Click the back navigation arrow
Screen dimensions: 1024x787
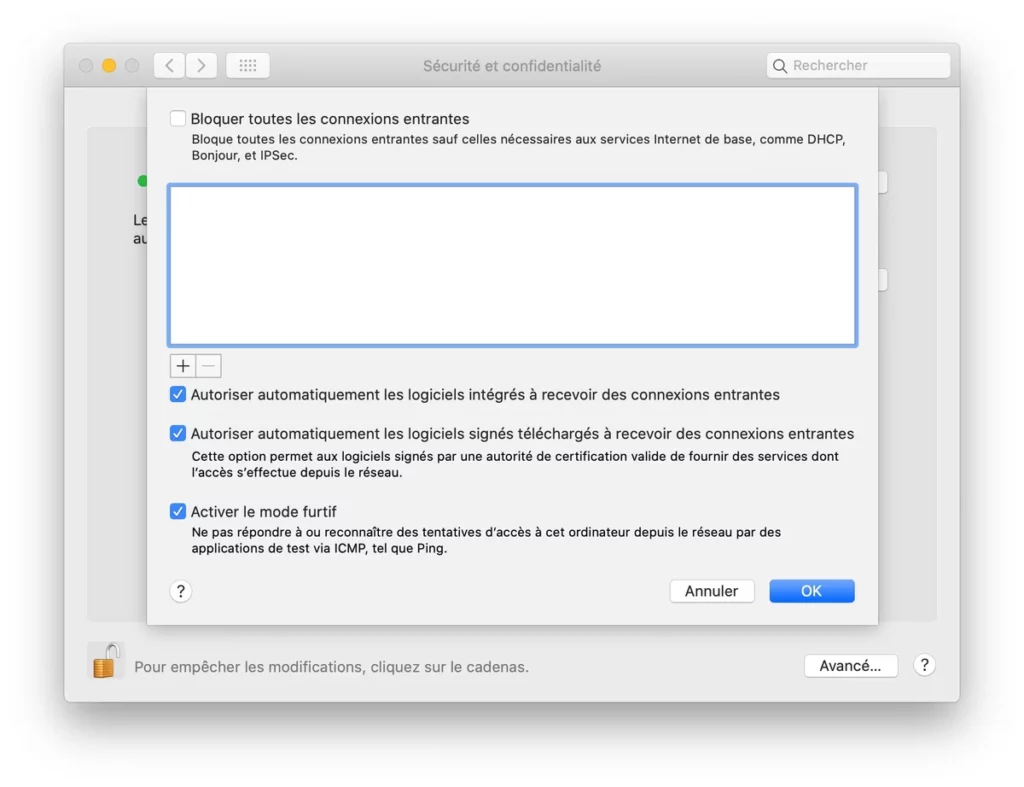point(169,66)
